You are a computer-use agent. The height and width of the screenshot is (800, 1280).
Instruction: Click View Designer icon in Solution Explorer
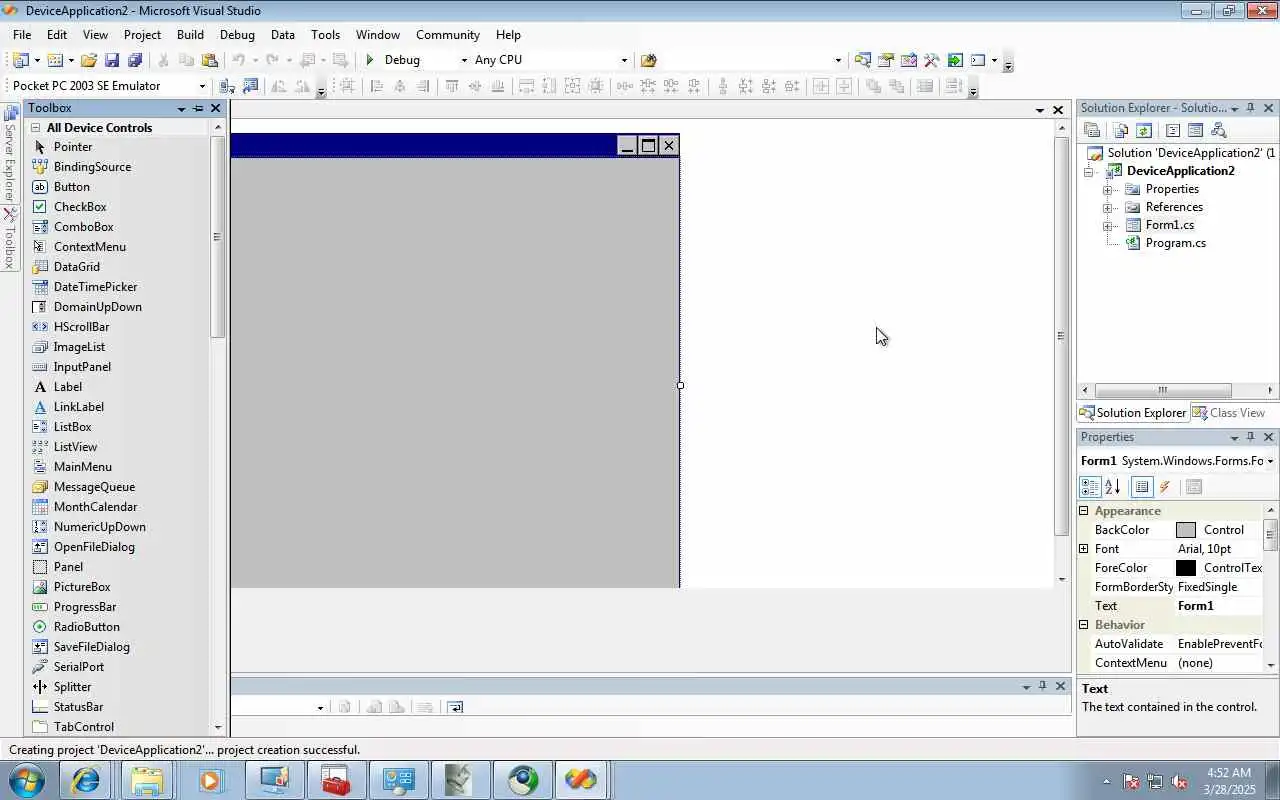pyautogui.click(x=1195, y=130)
